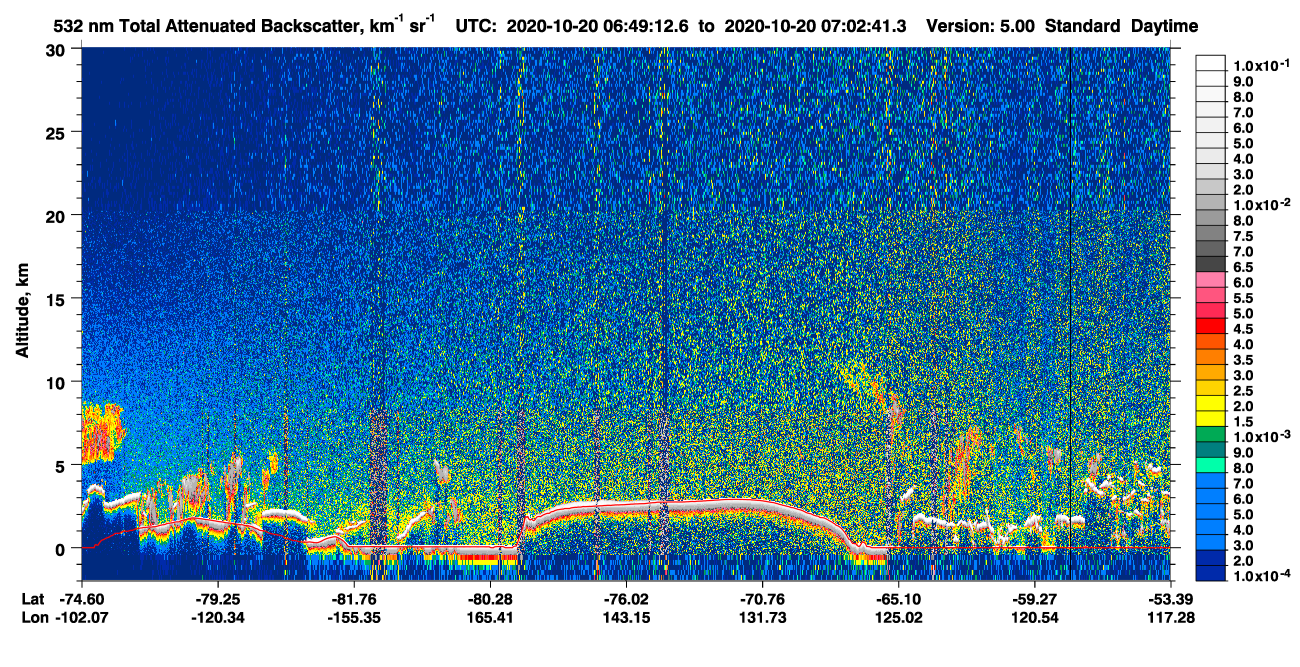Click colorbar label "7.5"

tap(1243, 236)
